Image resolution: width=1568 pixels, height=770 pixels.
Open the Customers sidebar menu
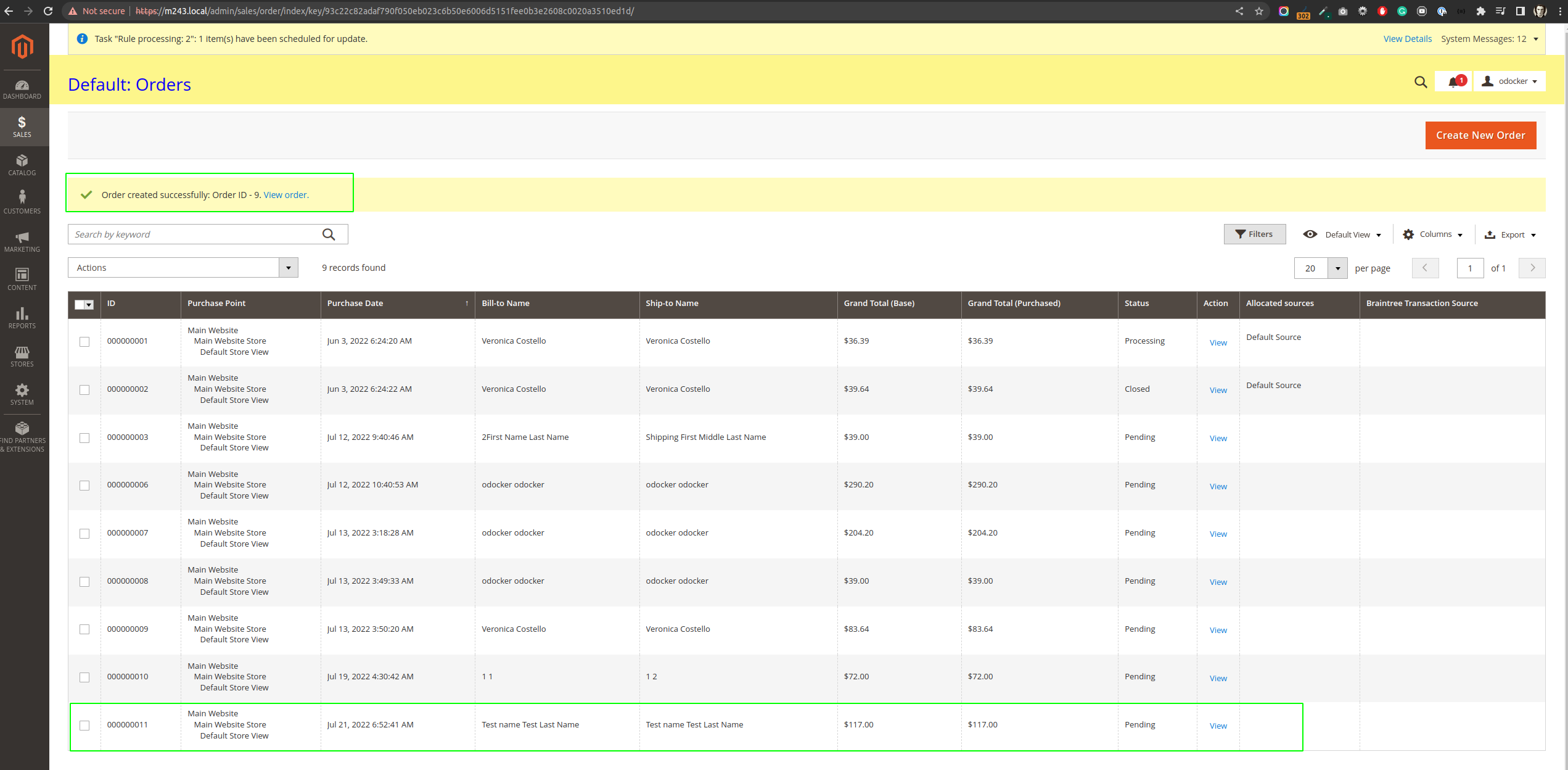click(x=22, y=203)
